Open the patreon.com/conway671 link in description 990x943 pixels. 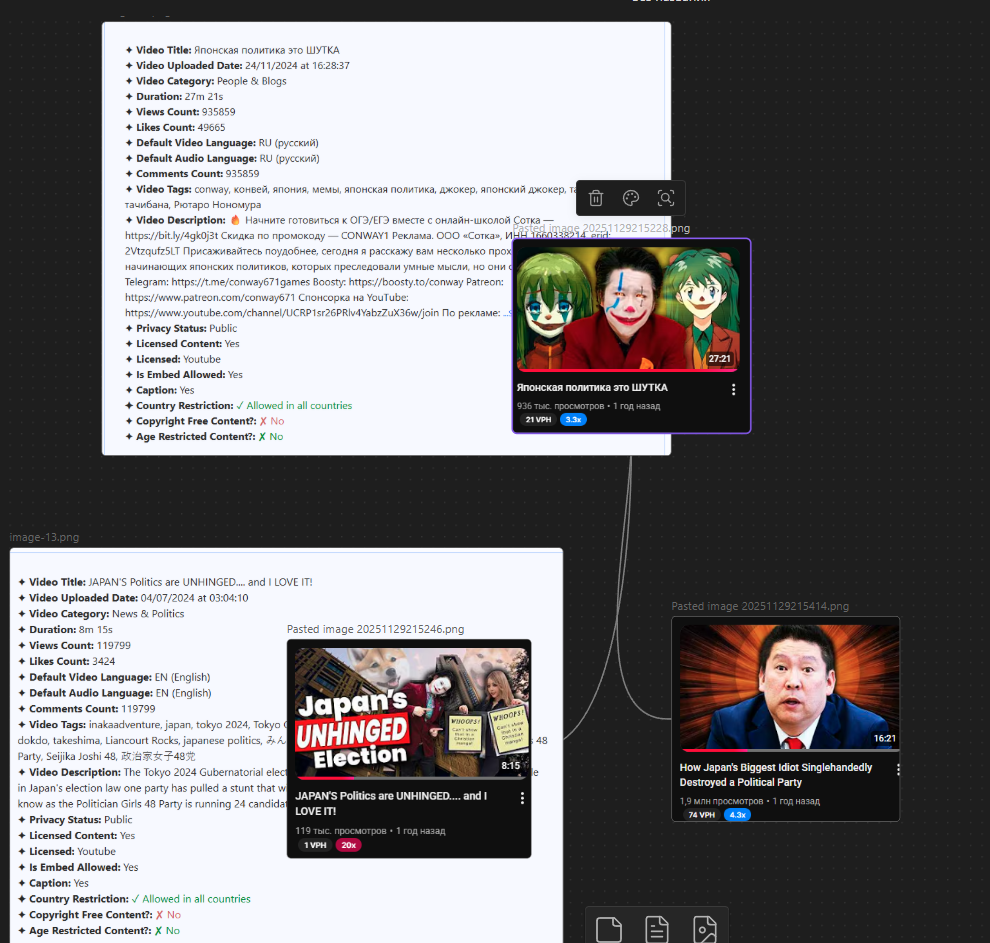(x=212, y=297)
